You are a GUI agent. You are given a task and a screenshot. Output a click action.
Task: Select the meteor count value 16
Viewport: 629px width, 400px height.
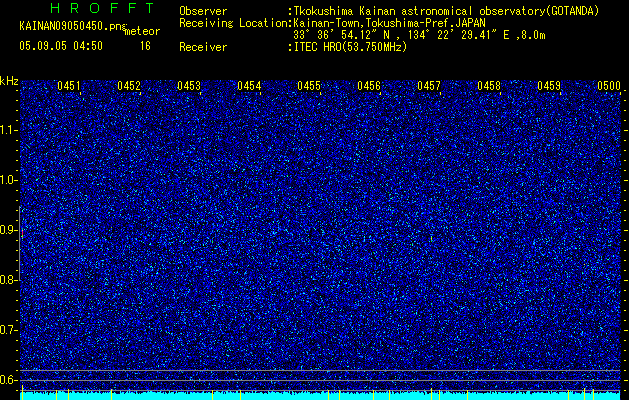point(145,46)
